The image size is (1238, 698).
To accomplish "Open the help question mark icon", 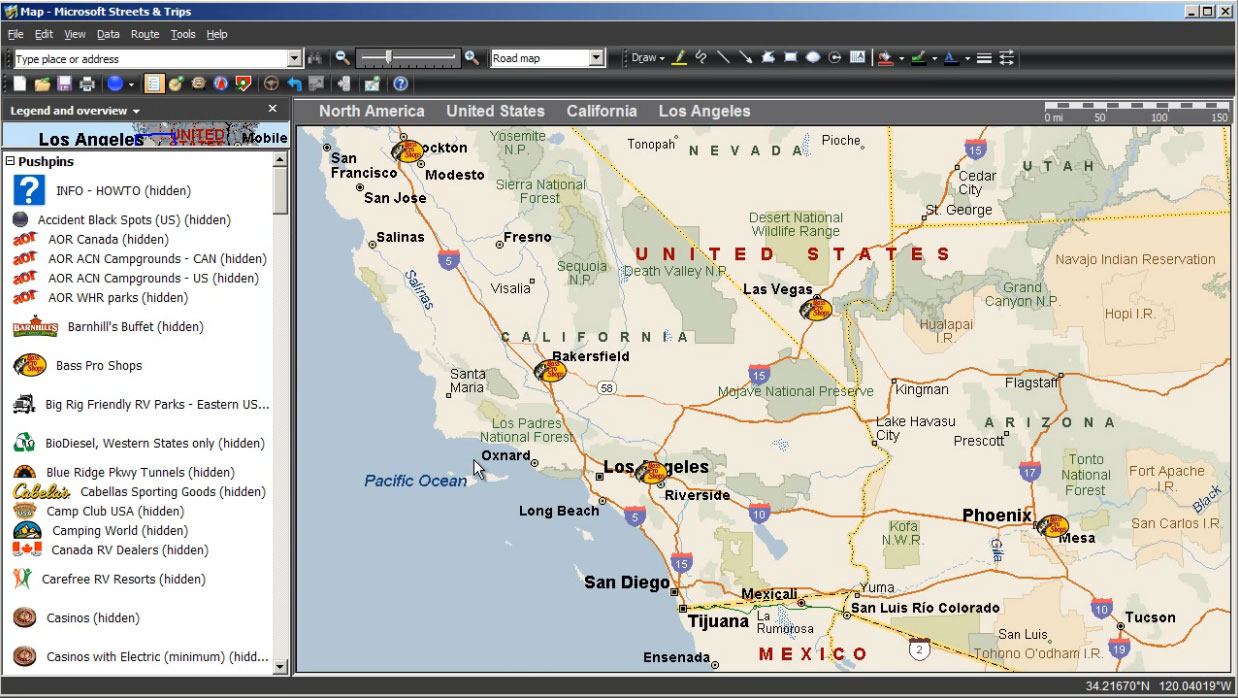I will point(400,84).
